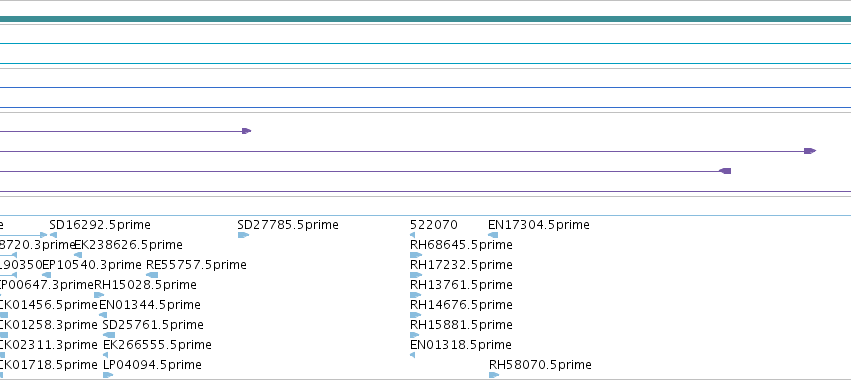
Task: Click the LP04094.5prime feature glyph
Action: pos(108,375)
